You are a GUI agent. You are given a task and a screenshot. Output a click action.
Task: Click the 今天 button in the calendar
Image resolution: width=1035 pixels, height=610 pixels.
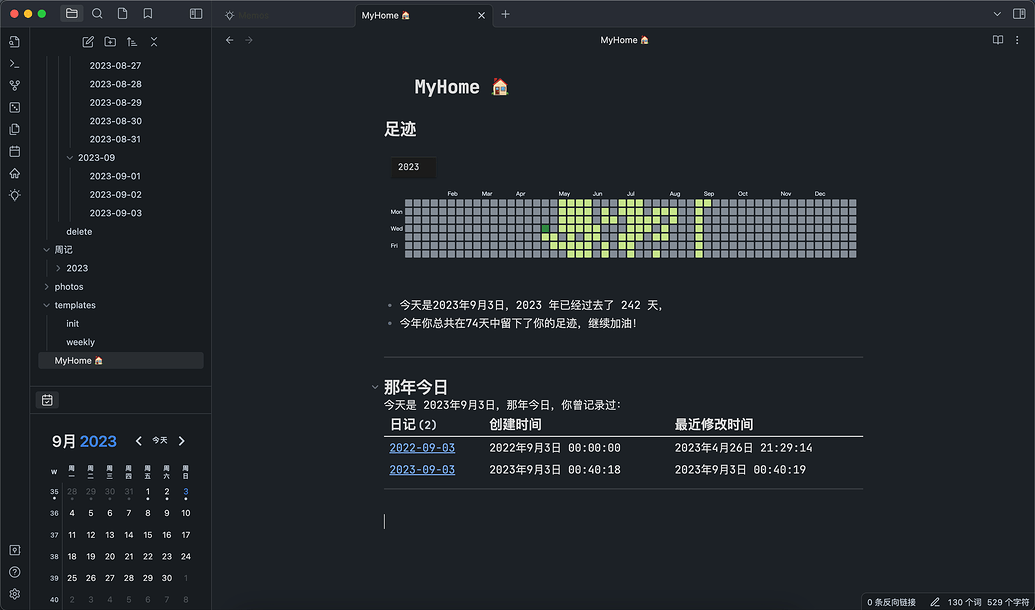159,440
